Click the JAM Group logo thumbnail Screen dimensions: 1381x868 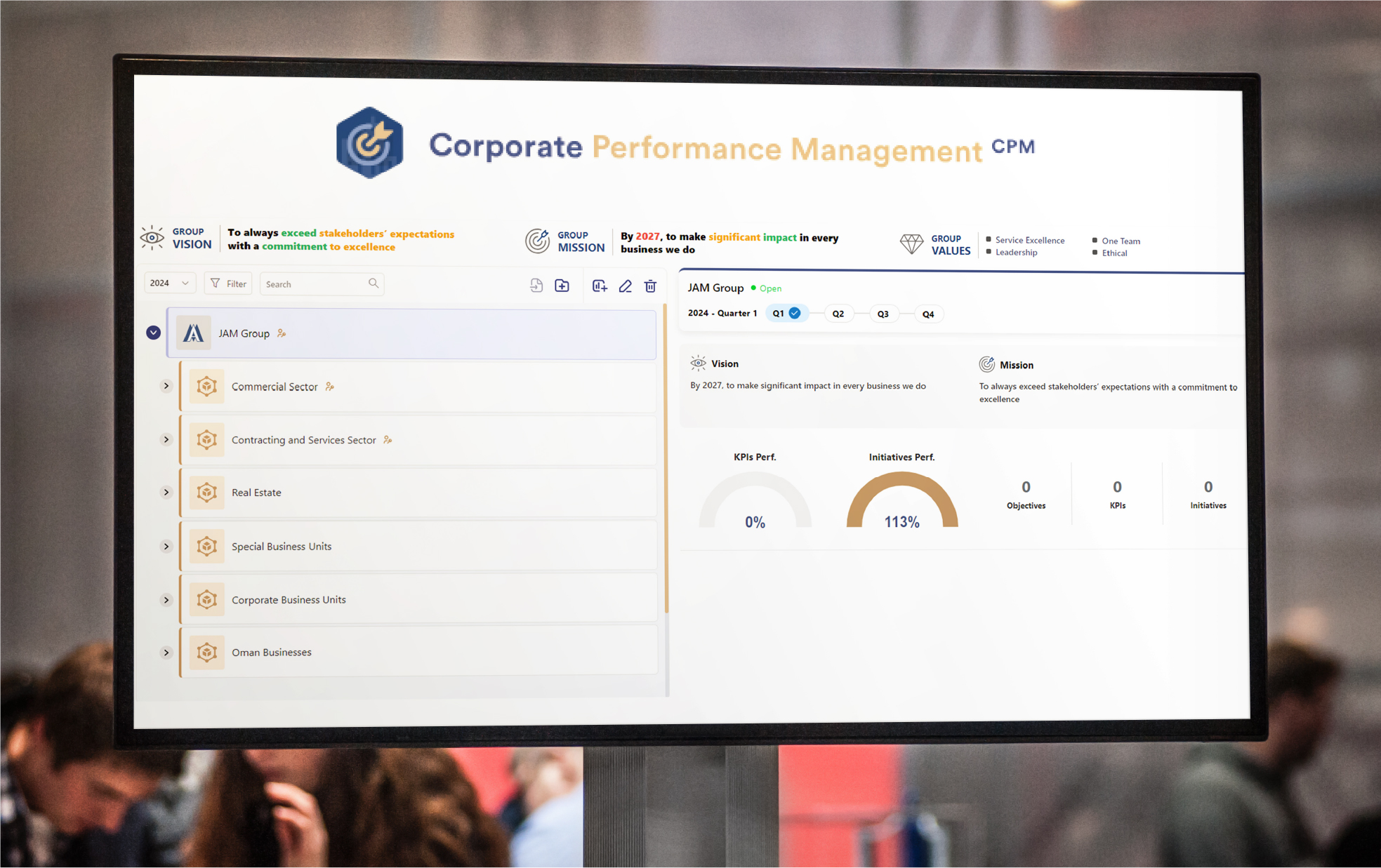[x=193, y=333]
